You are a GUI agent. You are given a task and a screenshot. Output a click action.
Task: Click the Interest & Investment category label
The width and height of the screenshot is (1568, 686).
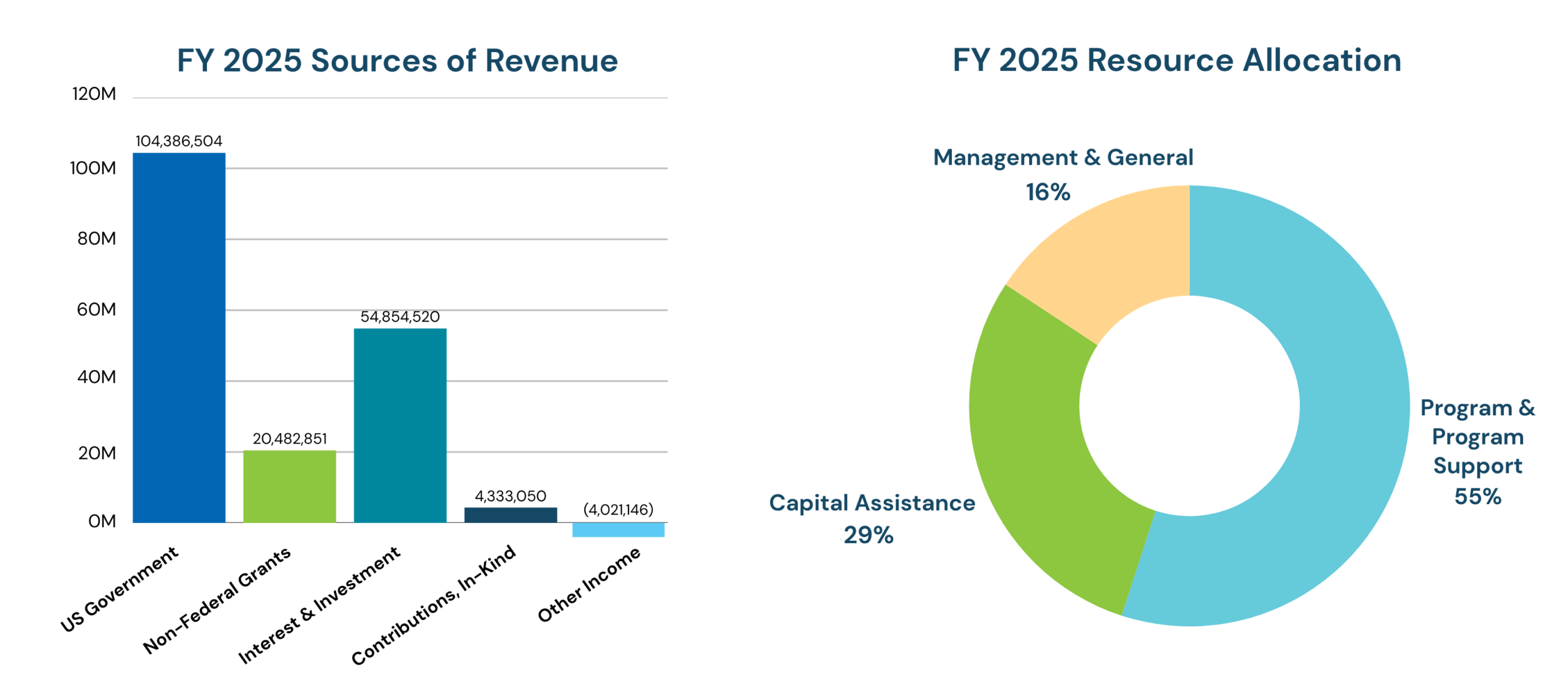(319, 605)
